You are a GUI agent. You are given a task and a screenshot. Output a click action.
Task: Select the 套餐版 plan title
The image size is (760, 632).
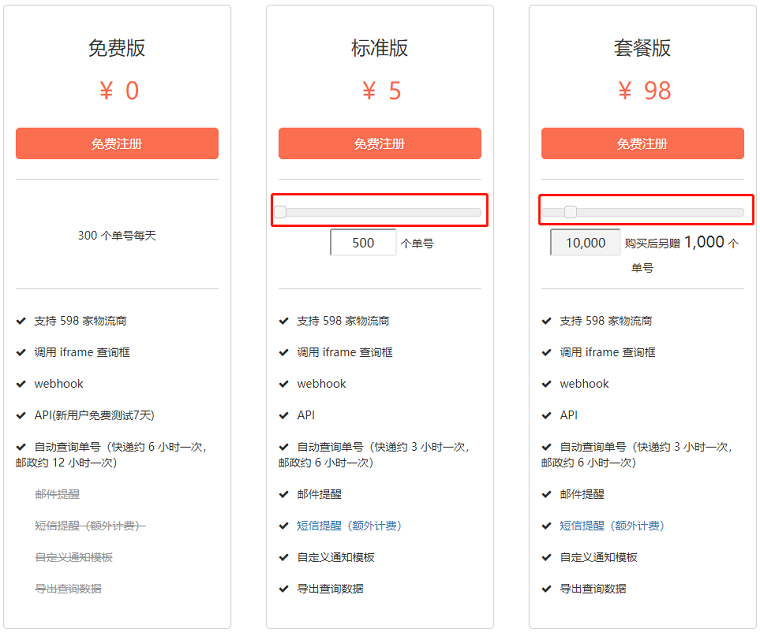coord(642,48)
